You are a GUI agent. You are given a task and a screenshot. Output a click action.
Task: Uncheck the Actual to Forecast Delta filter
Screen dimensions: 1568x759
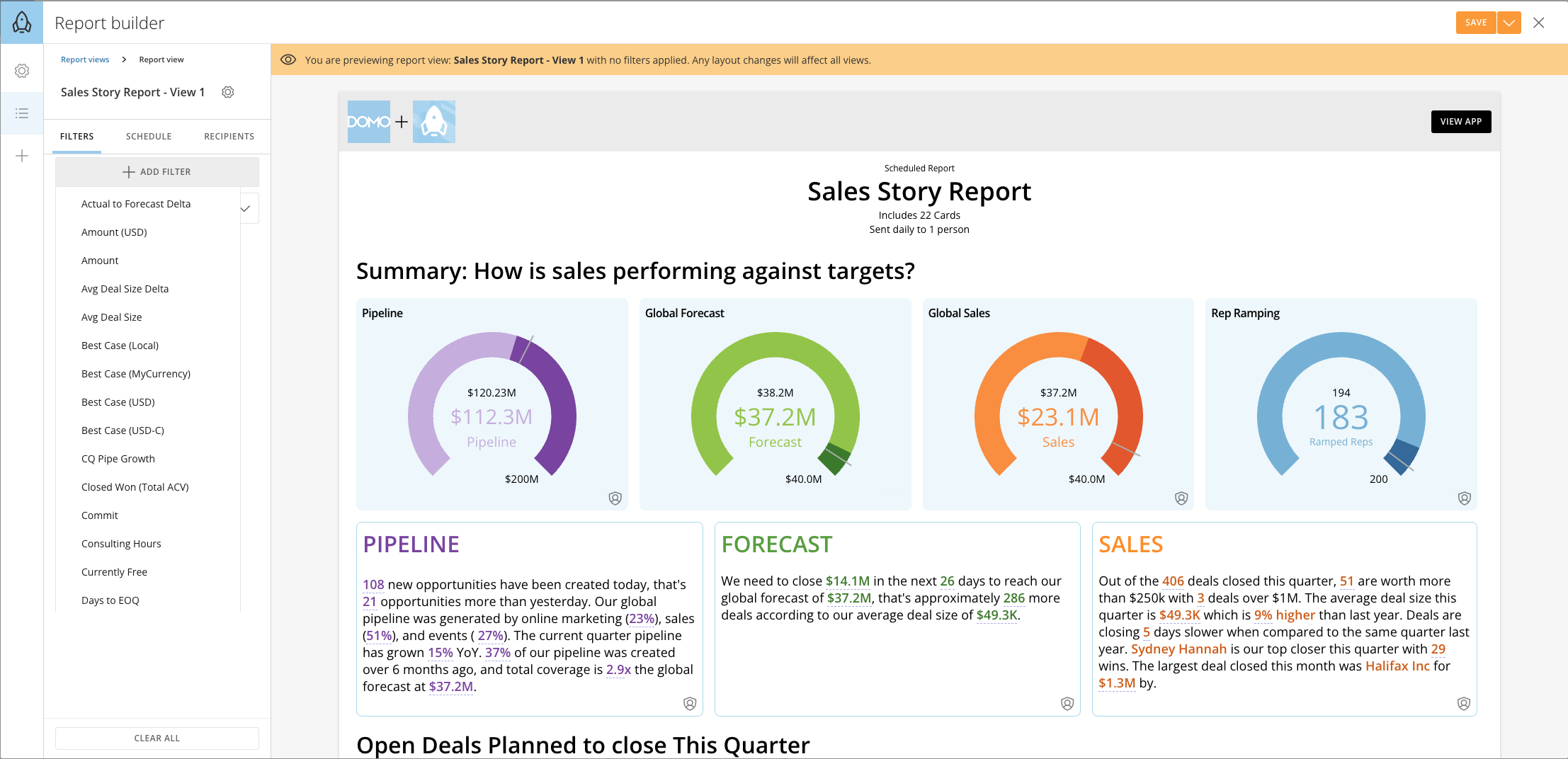pyautogui.click(x=246, y=208)
